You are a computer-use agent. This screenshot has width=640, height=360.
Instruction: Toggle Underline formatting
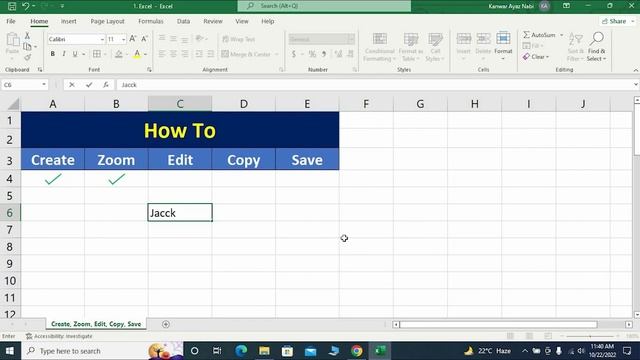[75, 54]
